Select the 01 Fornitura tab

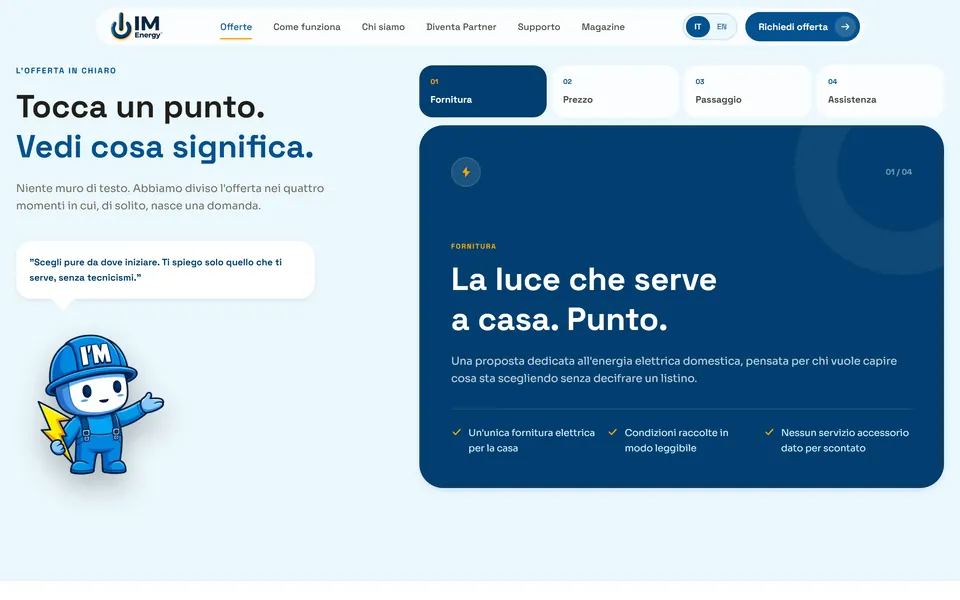pyautogui.click(x=482, y=91)
